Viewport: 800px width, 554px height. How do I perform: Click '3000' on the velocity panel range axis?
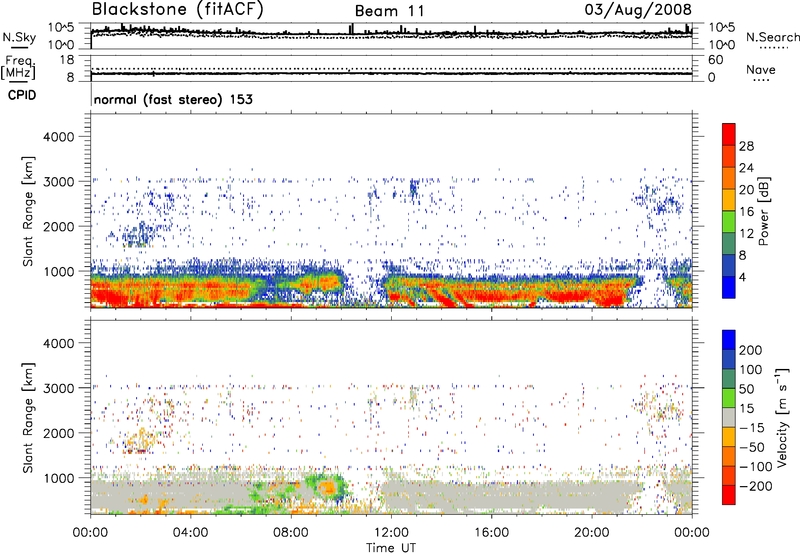(58, 388)
